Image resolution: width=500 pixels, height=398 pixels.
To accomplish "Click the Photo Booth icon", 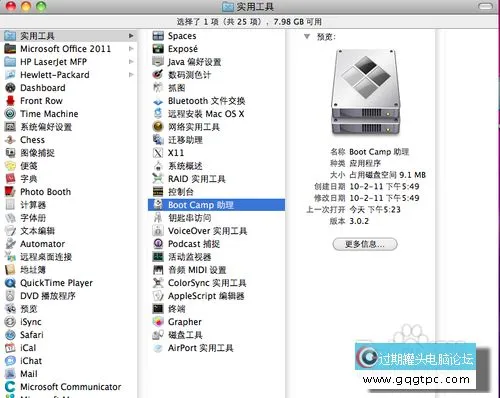I will tap(10, 192).
